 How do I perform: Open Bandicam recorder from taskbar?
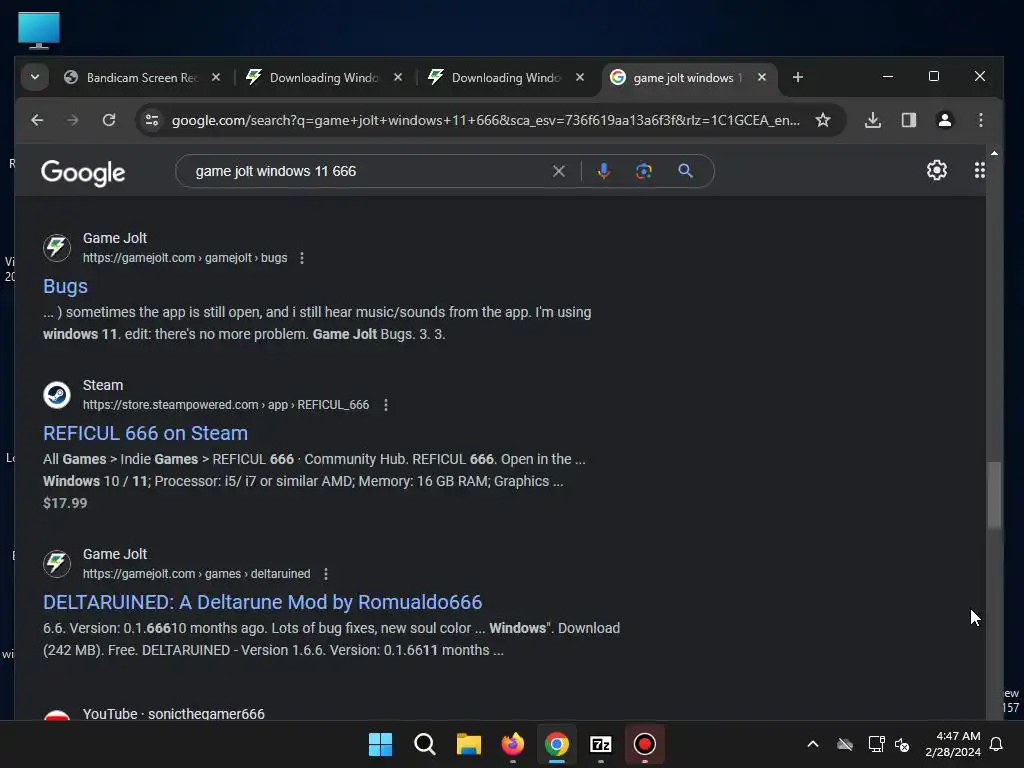pos(645,744)
